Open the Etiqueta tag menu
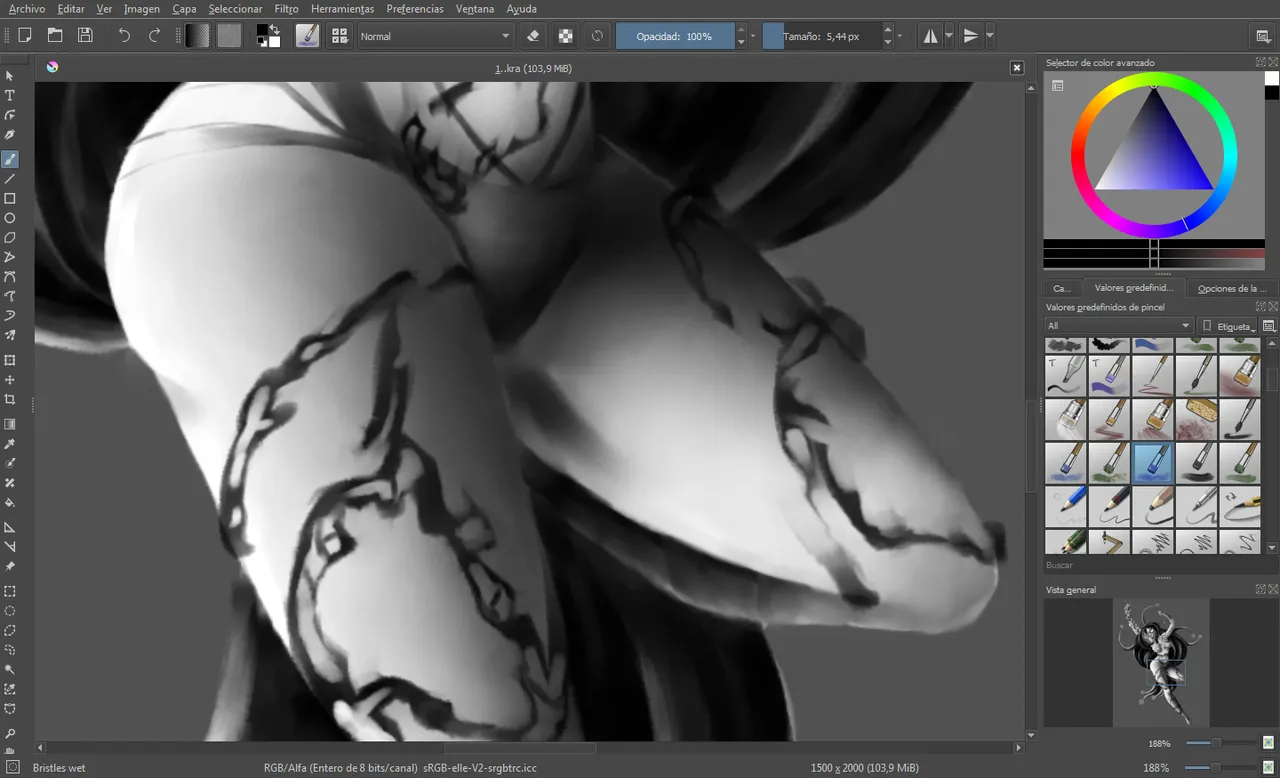 (x=1228, y=326)
